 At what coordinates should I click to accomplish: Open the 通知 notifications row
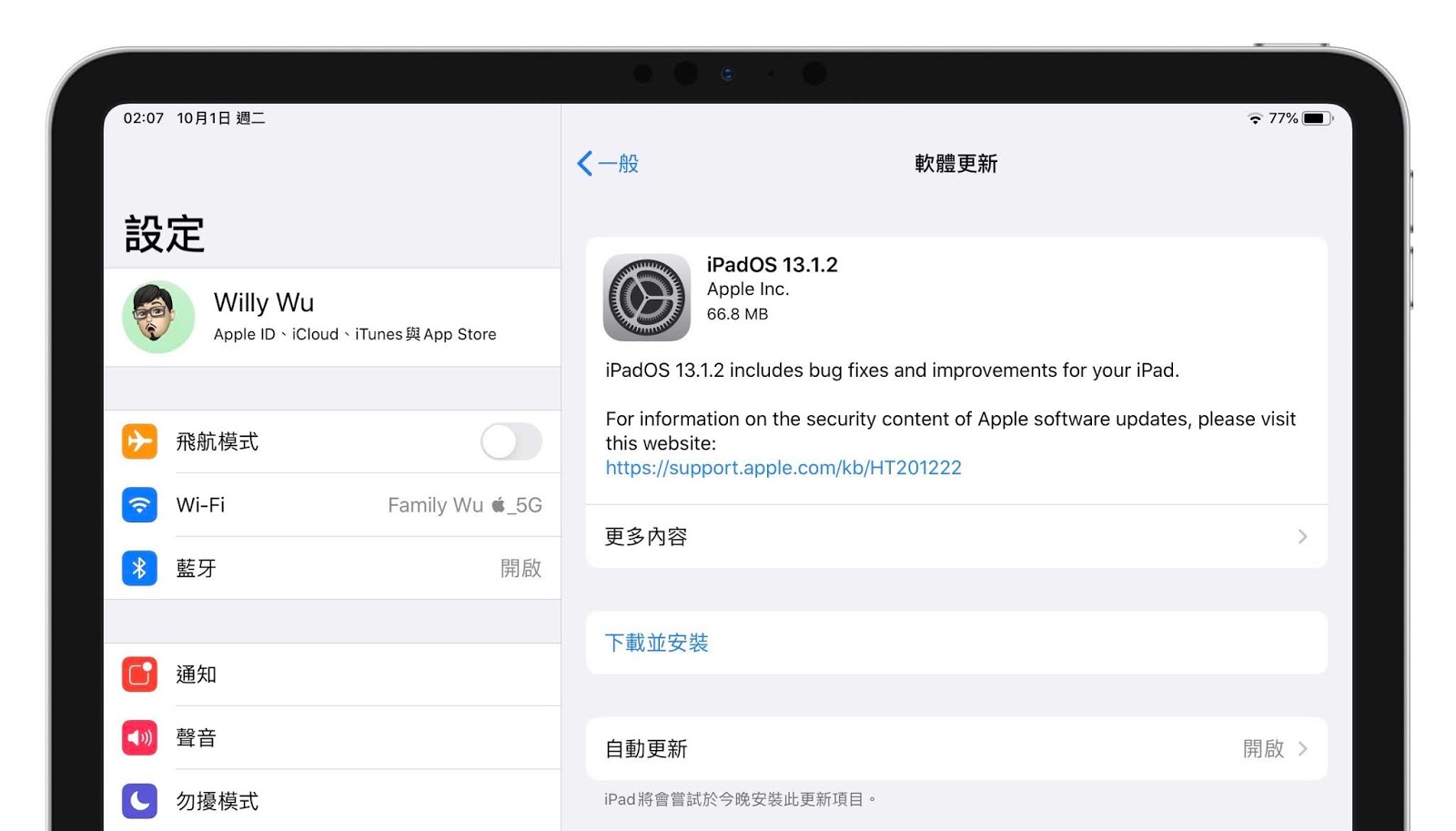point(332,674)
